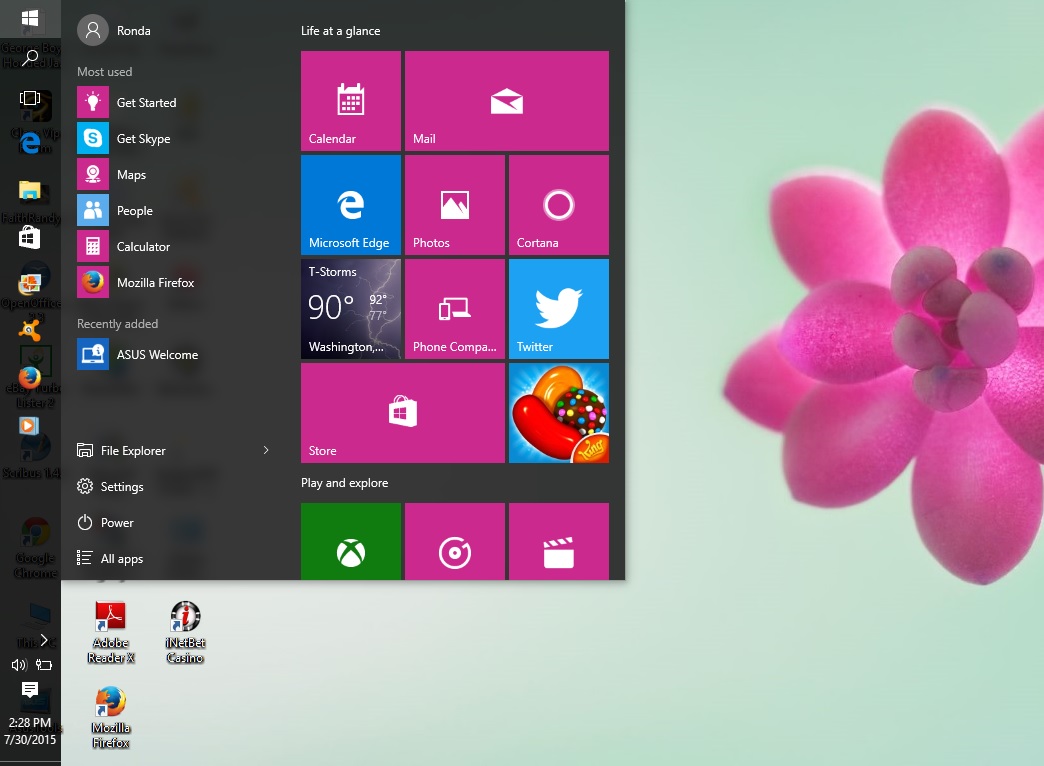
Task: Open the Twitter tile
Action: click(558, 309)
